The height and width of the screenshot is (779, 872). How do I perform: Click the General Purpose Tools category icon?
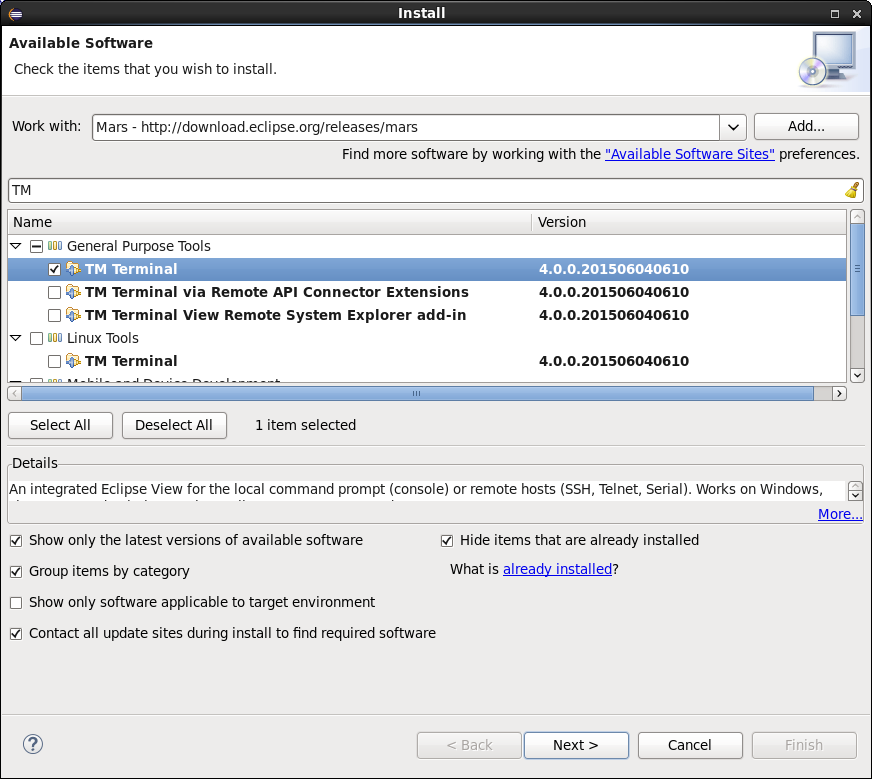click(x=55, y=246)
